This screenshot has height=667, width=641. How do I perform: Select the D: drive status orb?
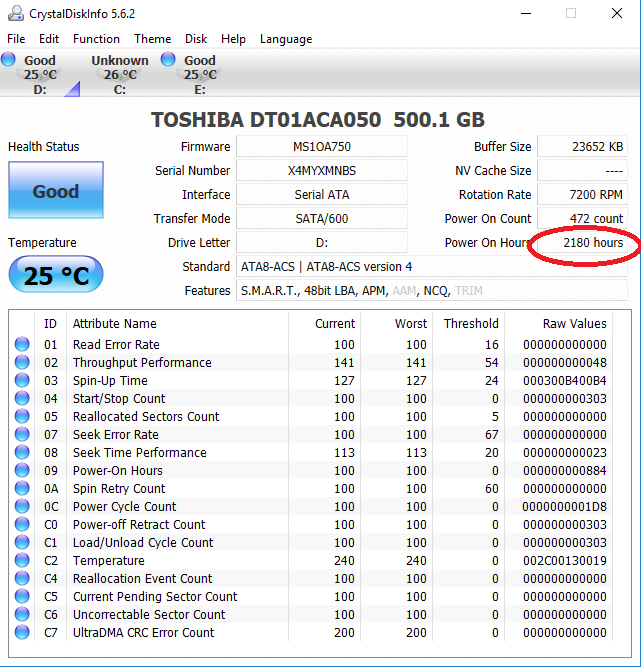click(9, 60)
